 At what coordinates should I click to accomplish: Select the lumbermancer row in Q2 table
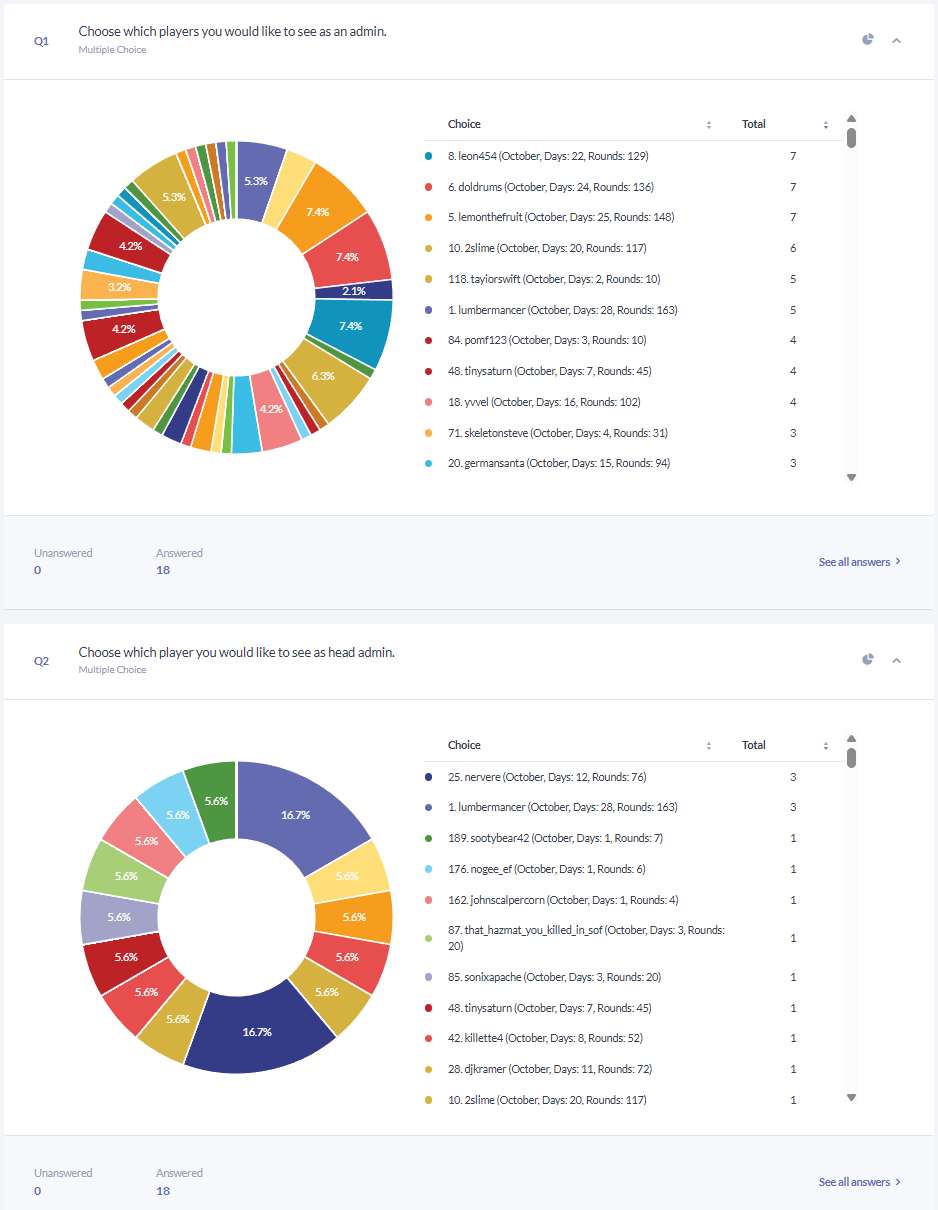tap(626, 807)
